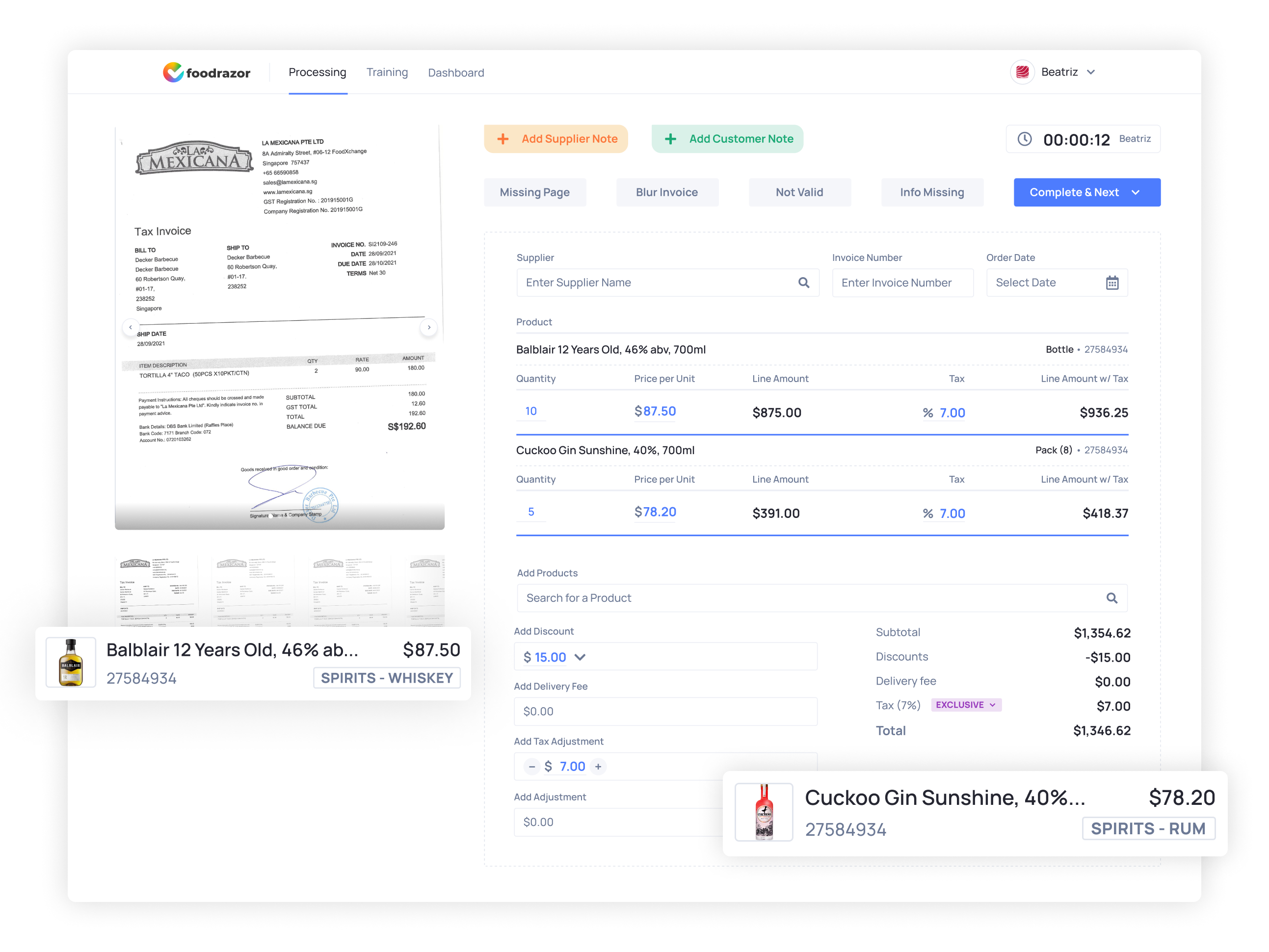Select the first invoice page thumbnail
This screenshot has width=1269, height=952.
(x=156, y=591)
